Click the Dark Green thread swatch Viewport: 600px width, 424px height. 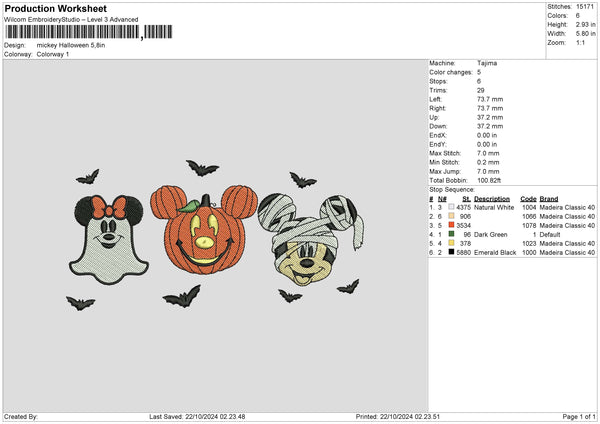pos(451,234)
